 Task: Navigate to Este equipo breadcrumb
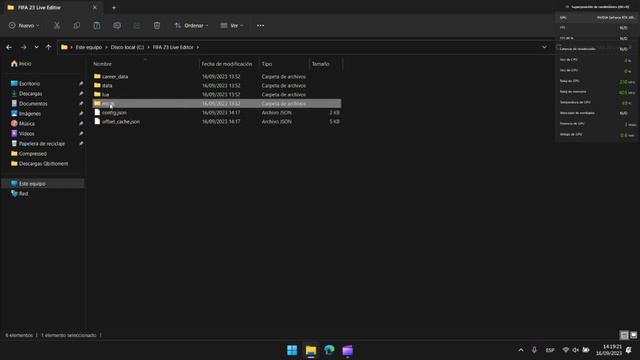tap(89, 47)
